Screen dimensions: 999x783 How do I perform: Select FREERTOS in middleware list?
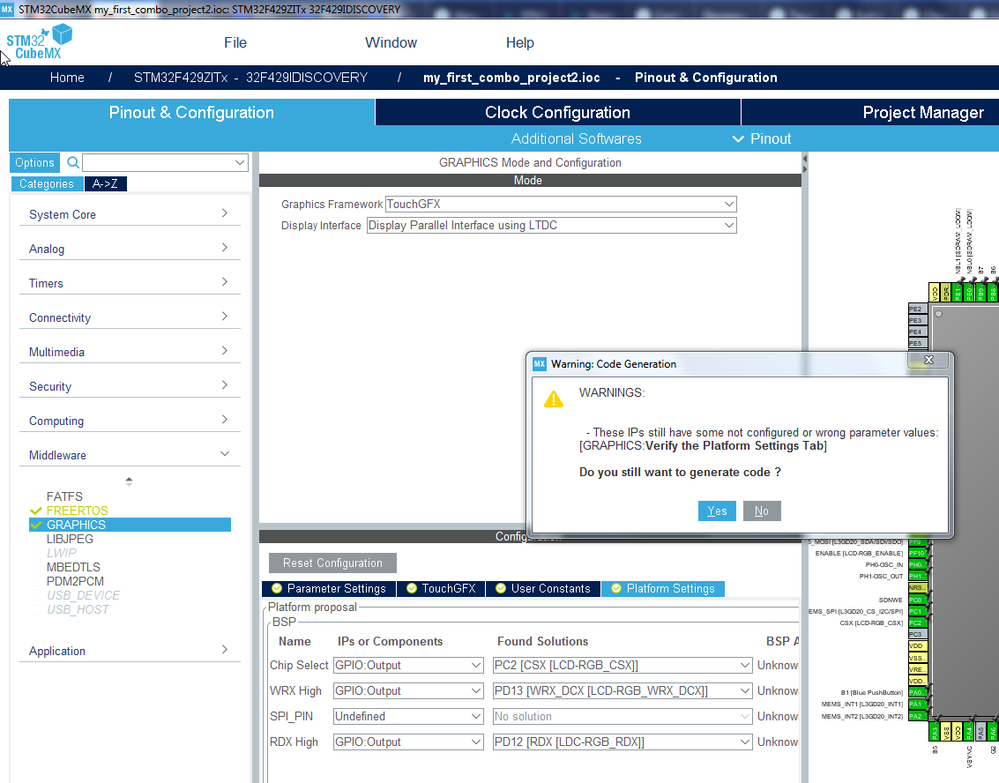point(77,511)
